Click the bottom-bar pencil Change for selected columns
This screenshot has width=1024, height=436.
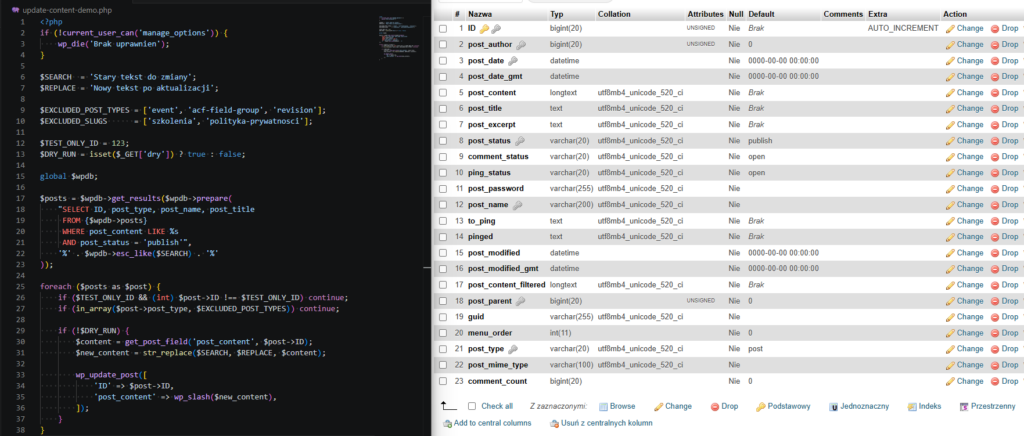tap(658, 406)
